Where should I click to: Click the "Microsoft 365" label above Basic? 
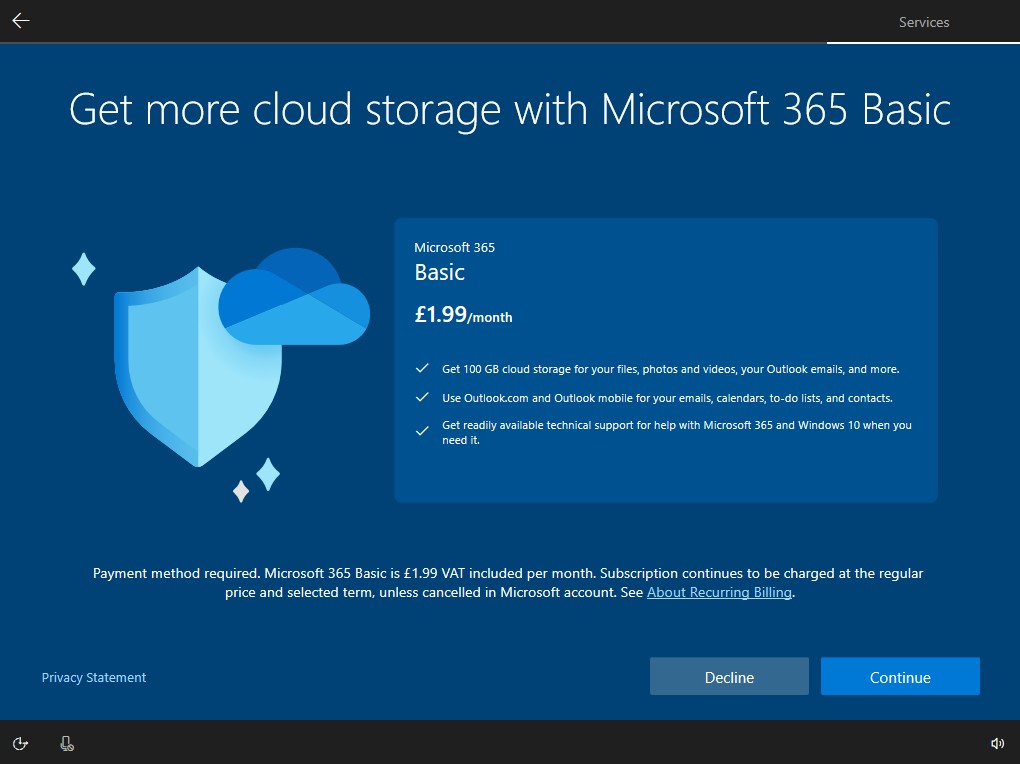[454, 247]
